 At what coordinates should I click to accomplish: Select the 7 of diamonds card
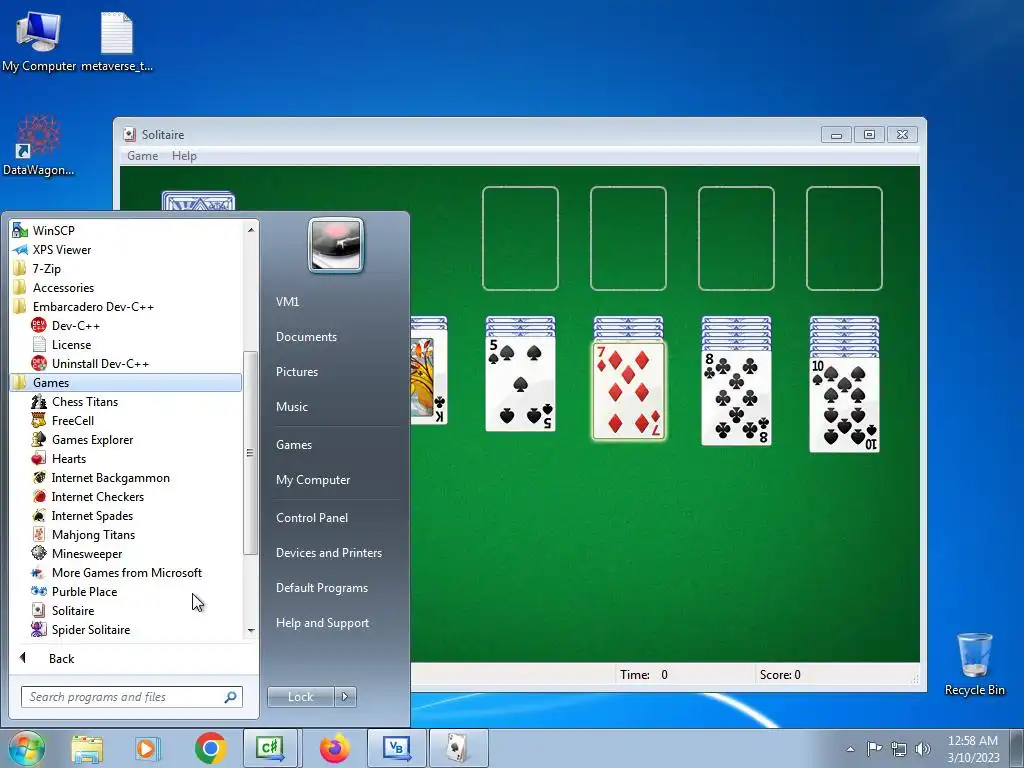click(x=628, y=391)
